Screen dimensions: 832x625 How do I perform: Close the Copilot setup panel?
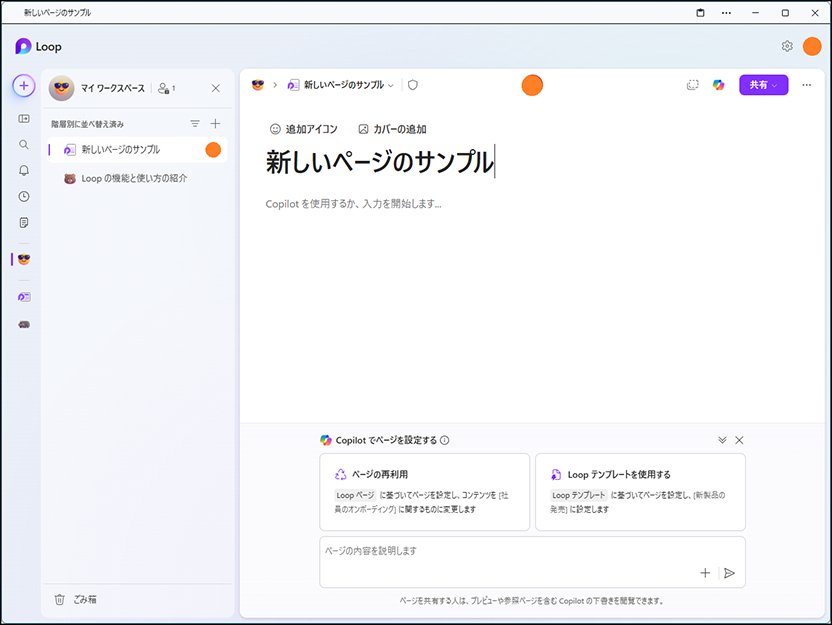tap(739, 440)
